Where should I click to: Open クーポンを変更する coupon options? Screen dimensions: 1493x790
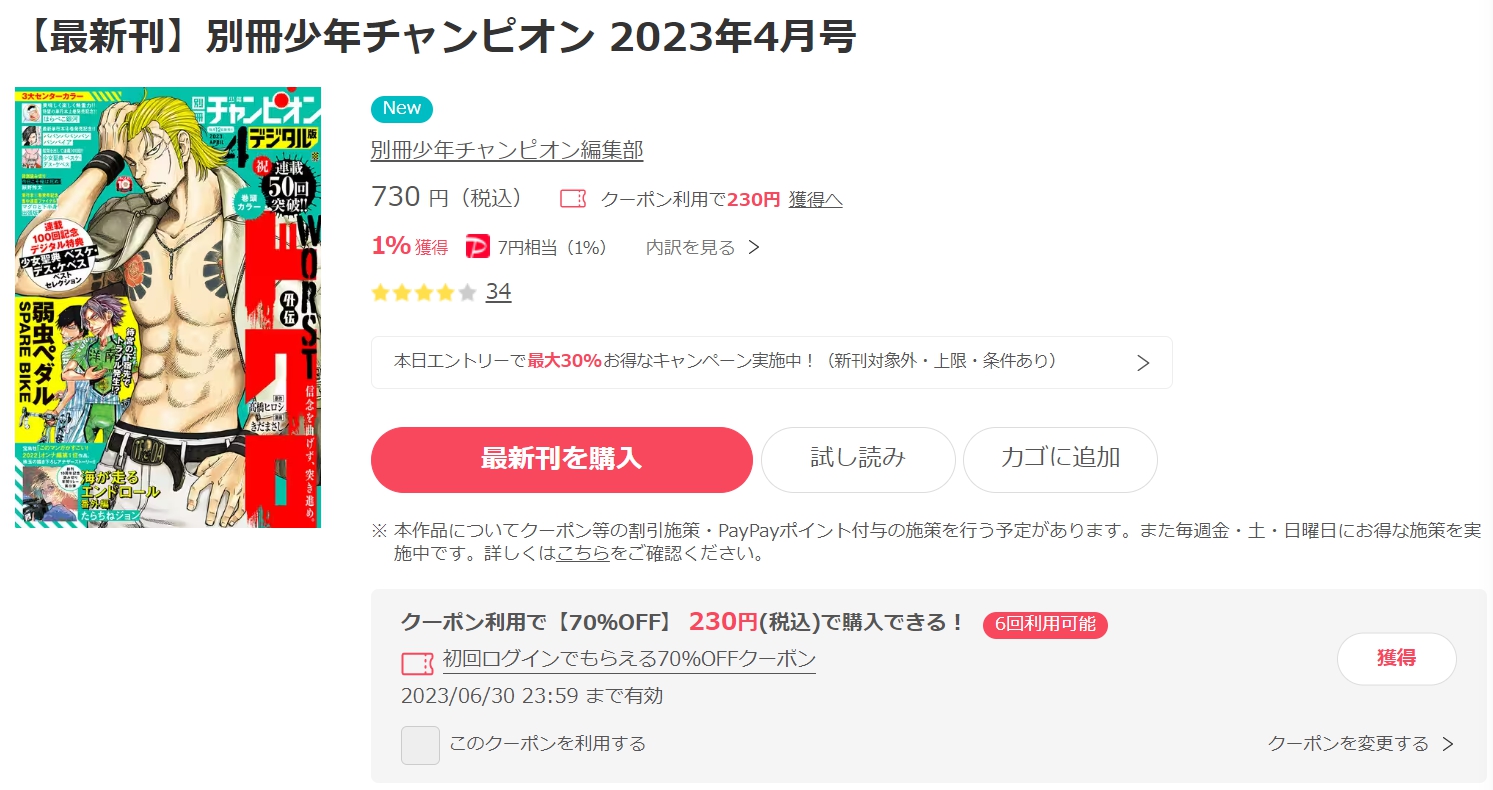click(x=1360, y=743)
